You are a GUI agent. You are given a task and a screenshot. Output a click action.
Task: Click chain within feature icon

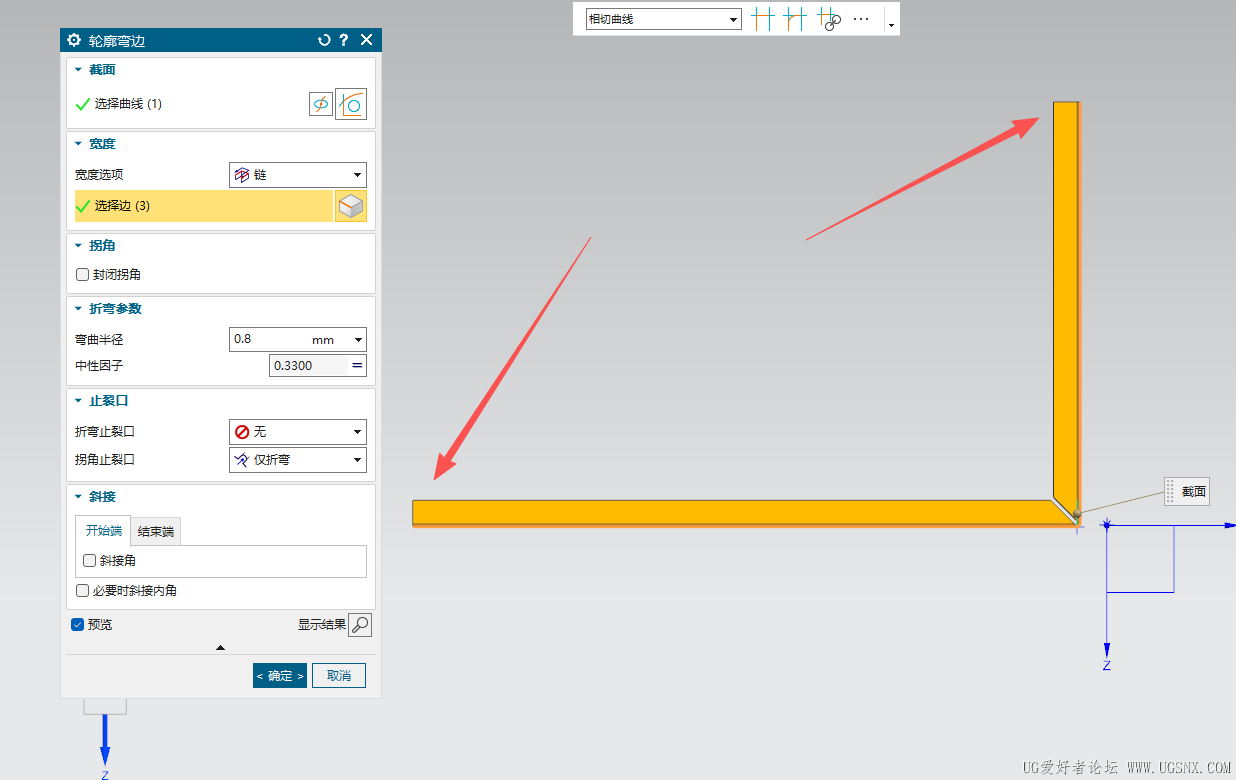829,19
